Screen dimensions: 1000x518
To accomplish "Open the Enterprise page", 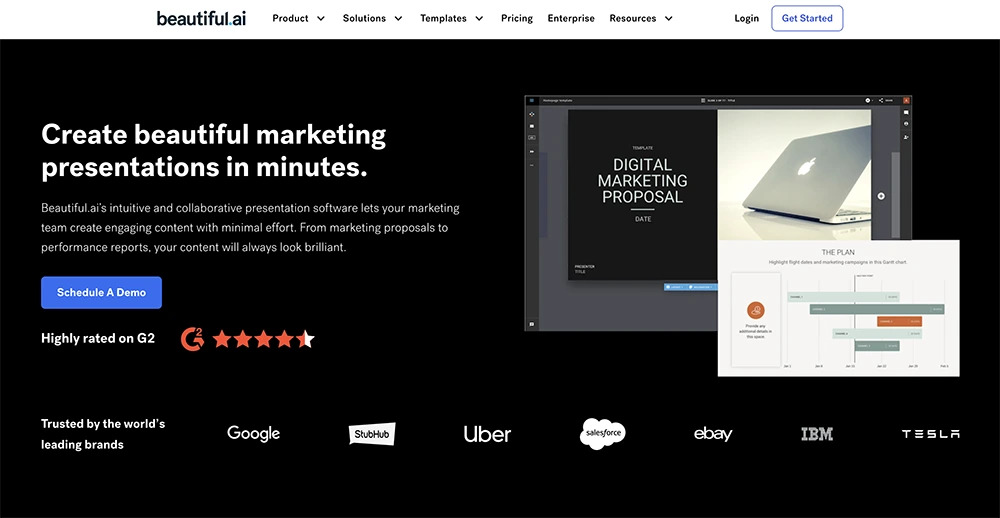I will [x=571, y=18].
